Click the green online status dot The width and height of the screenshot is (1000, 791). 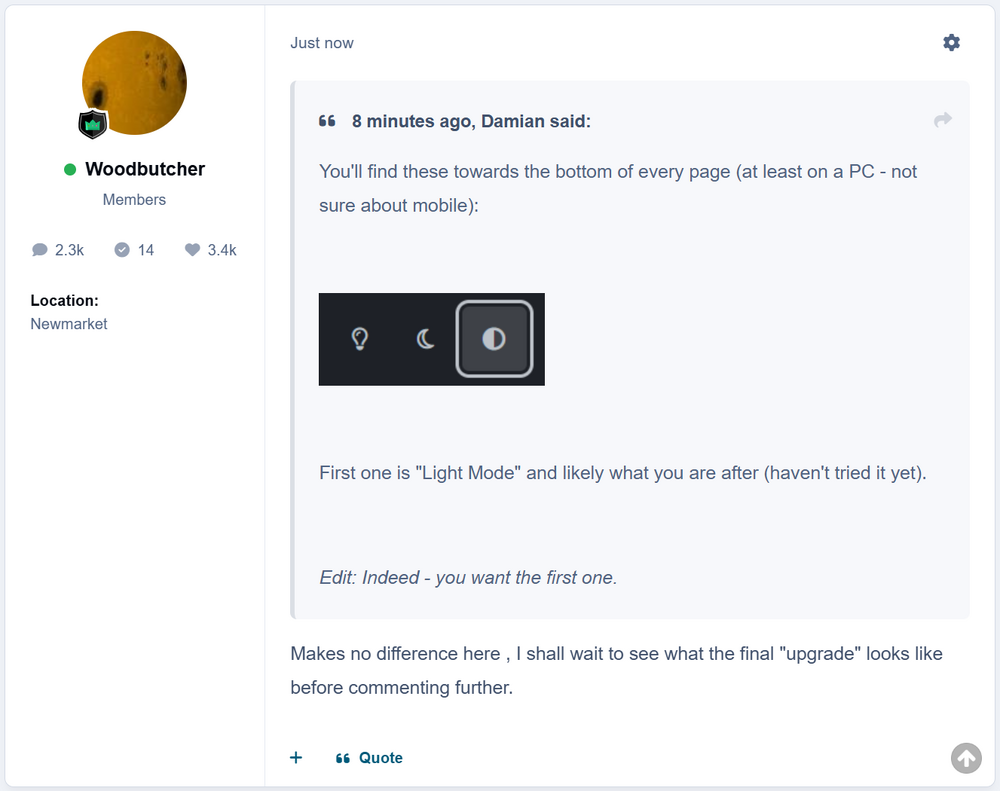[70, 169]
